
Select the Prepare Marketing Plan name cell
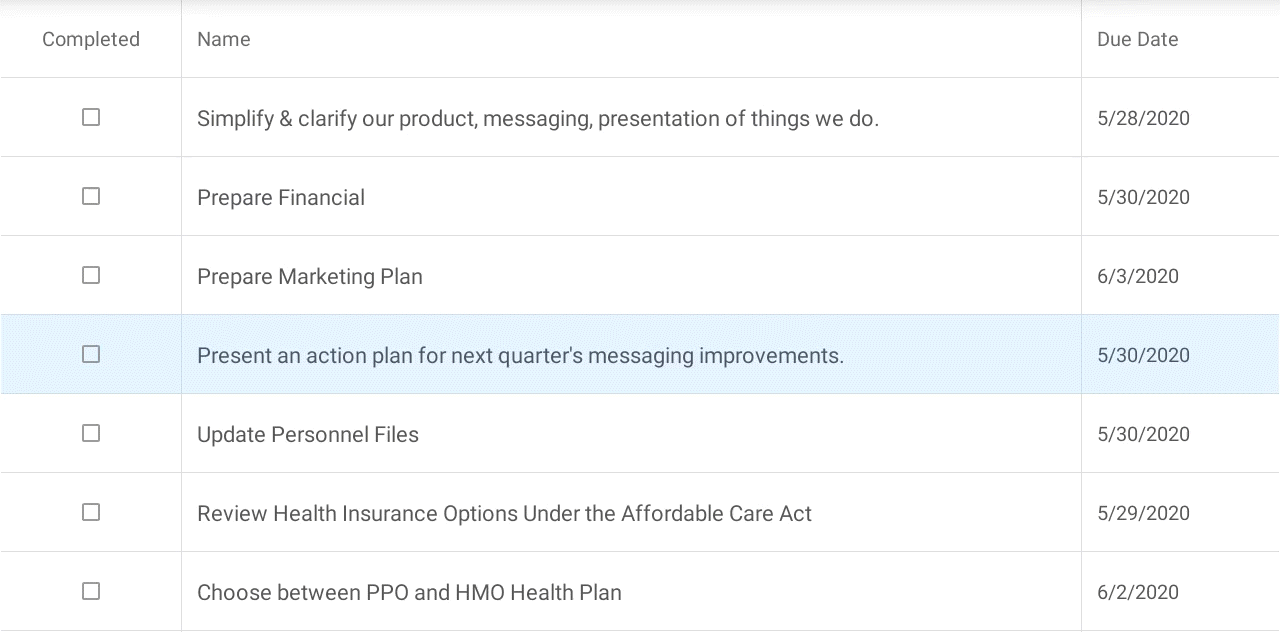click(631, 276)
